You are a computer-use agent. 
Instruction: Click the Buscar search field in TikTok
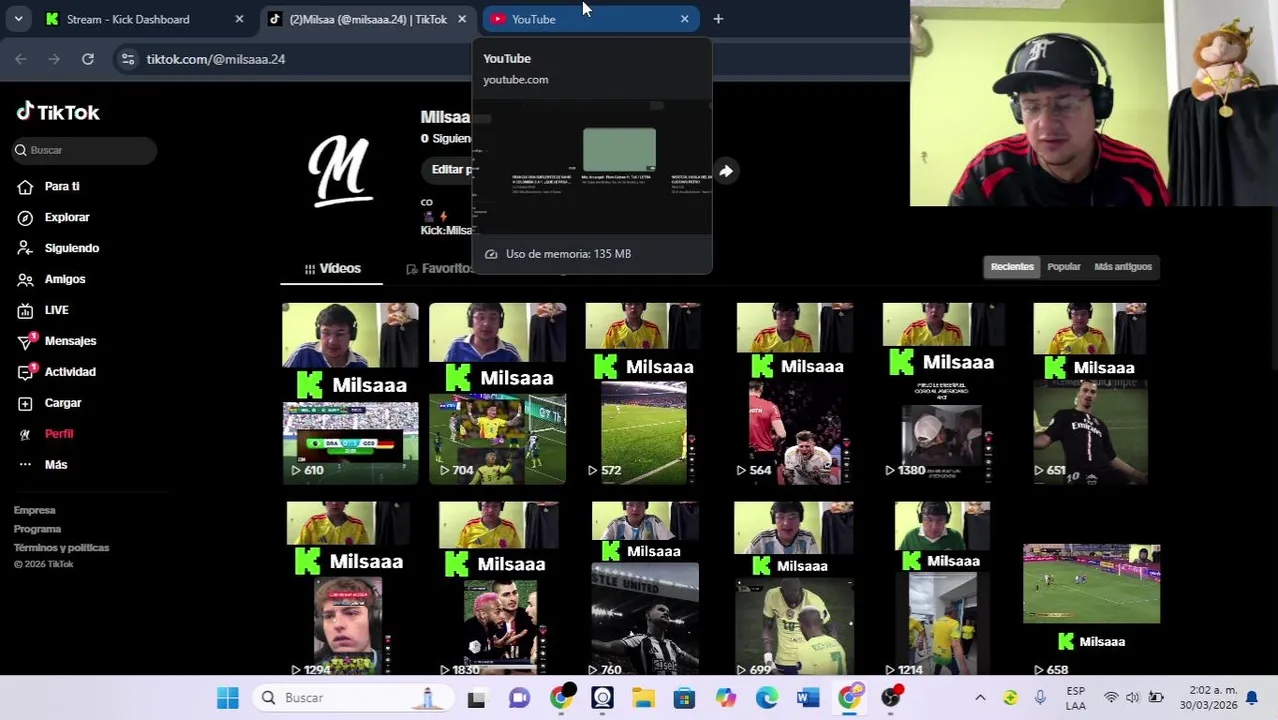click(x=85, y=150)
